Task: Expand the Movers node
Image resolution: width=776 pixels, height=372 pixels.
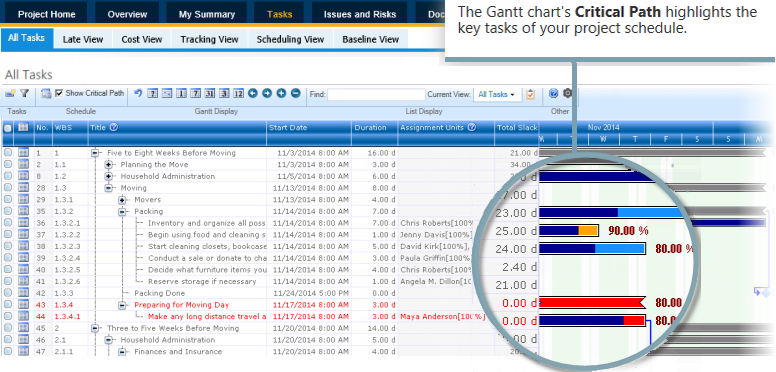Action: (x=123, y=200)
